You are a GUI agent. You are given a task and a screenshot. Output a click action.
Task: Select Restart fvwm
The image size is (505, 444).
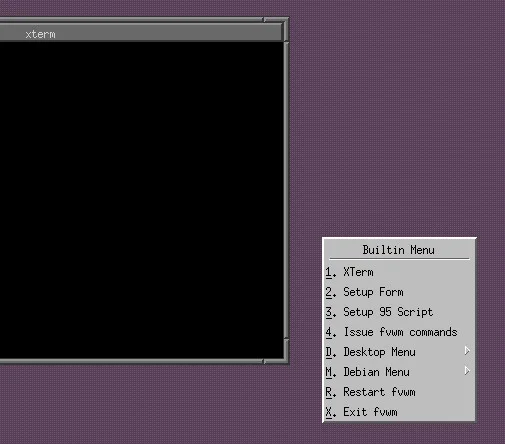coord(399,392)
